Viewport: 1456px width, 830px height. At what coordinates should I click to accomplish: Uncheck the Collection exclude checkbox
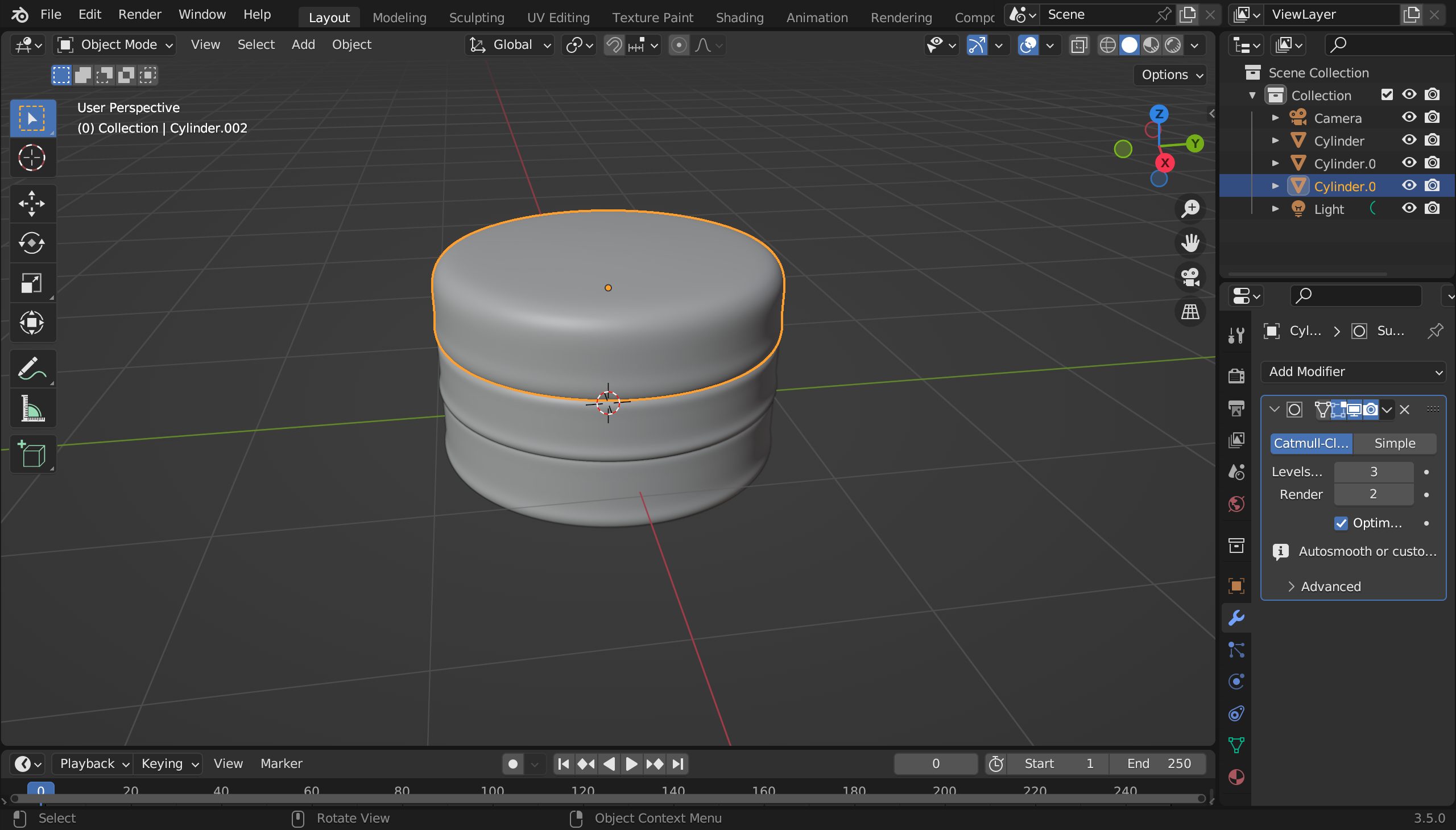pos(1387,94)
